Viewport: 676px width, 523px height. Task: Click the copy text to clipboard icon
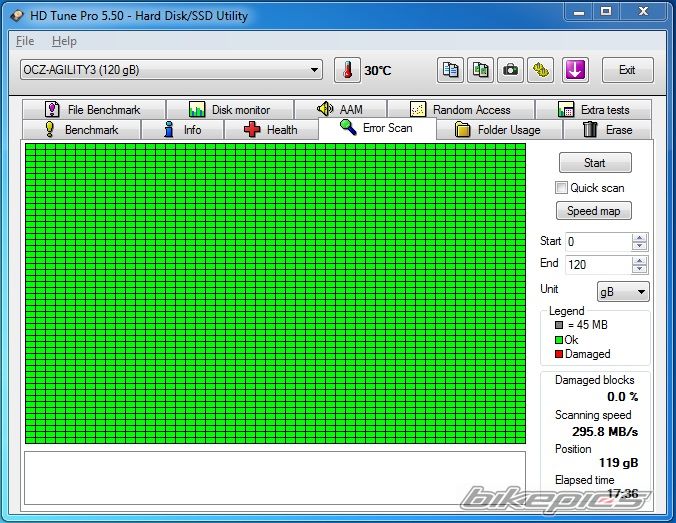click(x=451, y=70)
